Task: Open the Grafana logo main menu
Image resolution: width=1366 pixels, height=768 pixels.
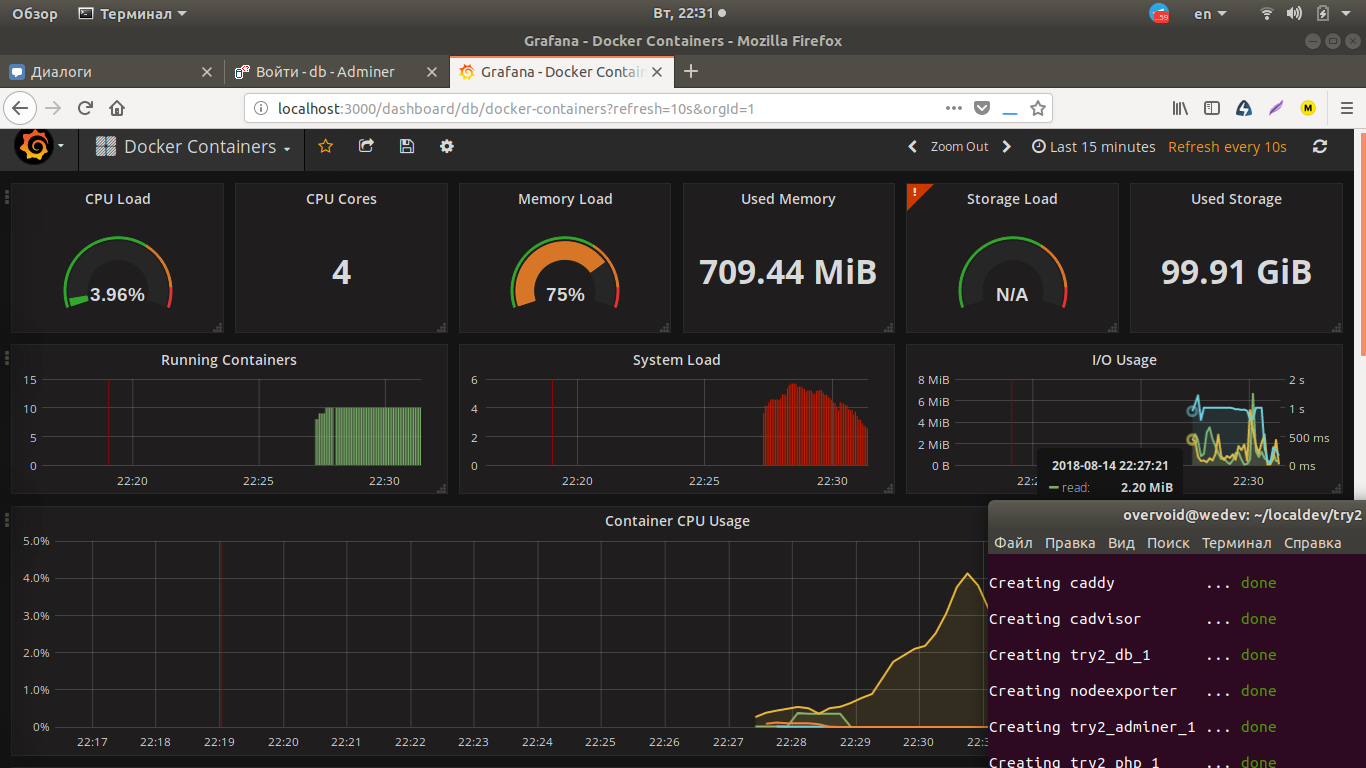Action: pos(34,147)
